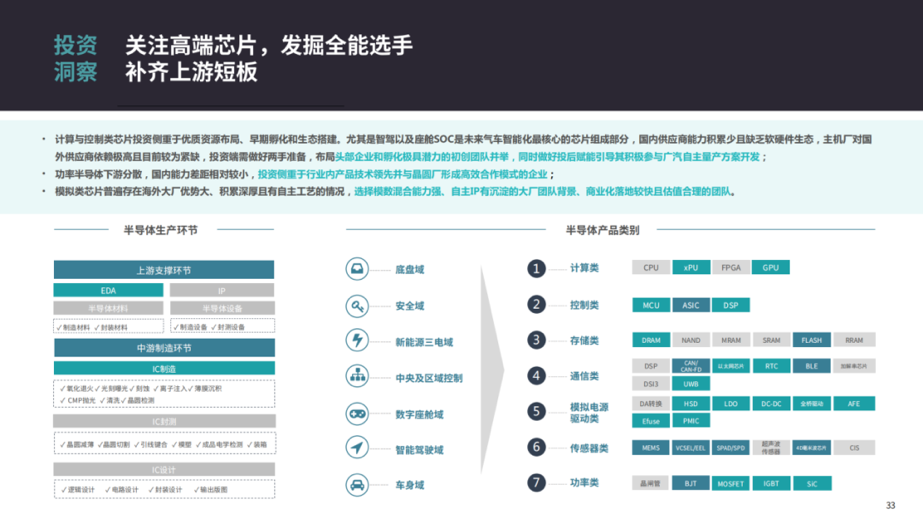Click the HSD chip label

pyautogui.click(x=691, y=404)
